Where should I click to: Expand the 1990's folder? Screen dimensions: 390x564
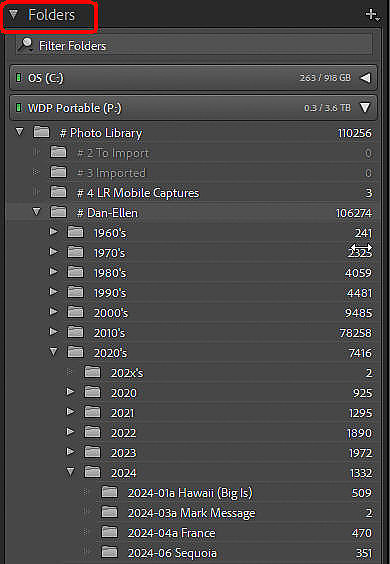coord(54,292)
